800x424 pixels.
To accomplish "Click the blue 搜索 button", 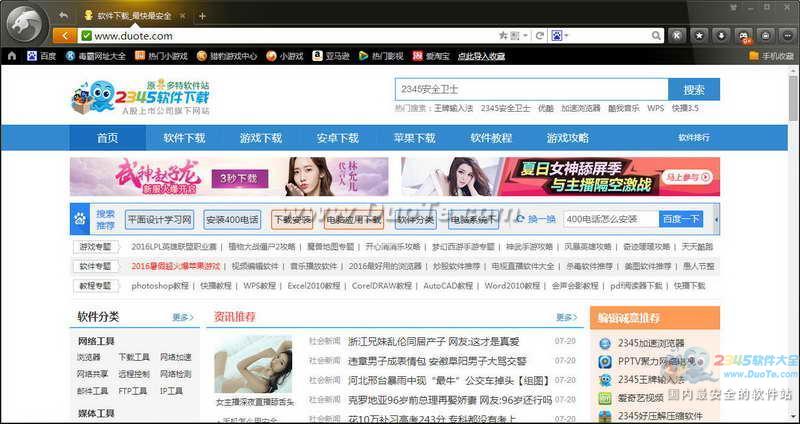I will coord(694,89).
